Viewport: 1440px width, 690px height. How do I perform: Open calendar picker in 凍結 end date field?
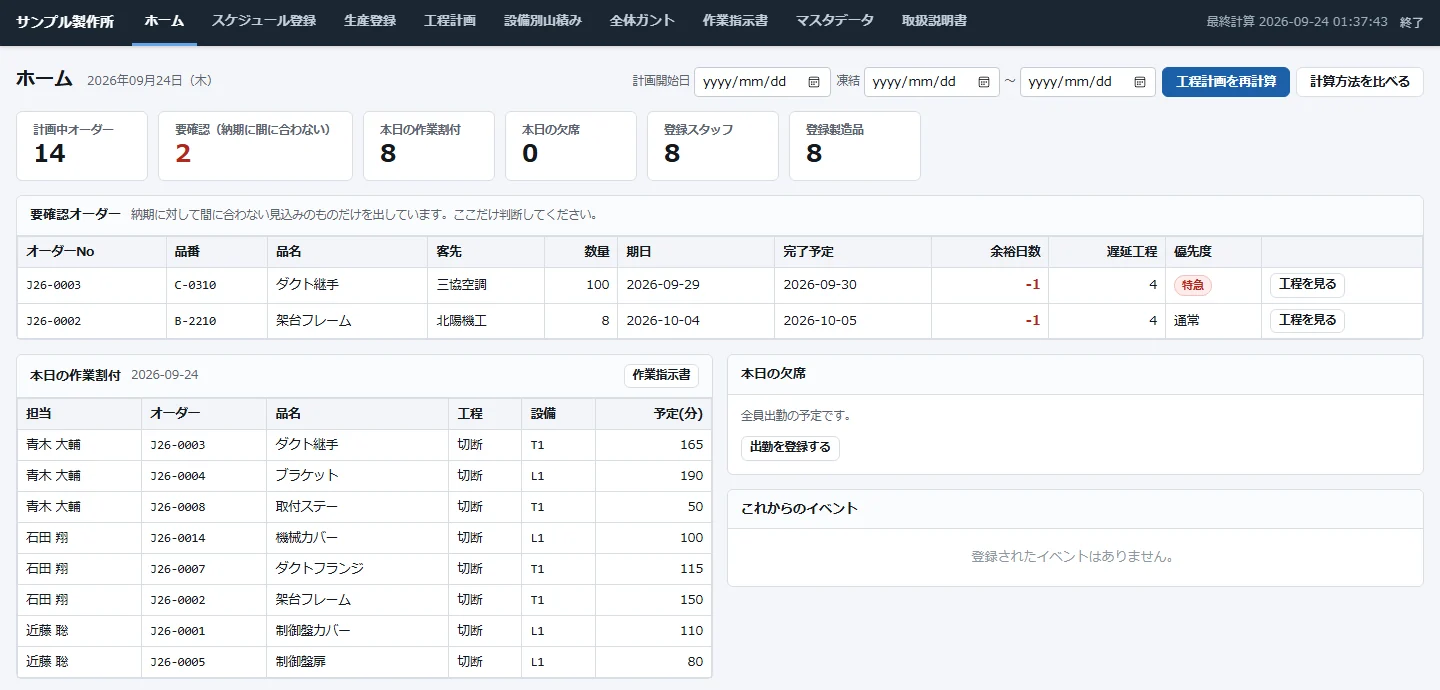click(1140, 82)
